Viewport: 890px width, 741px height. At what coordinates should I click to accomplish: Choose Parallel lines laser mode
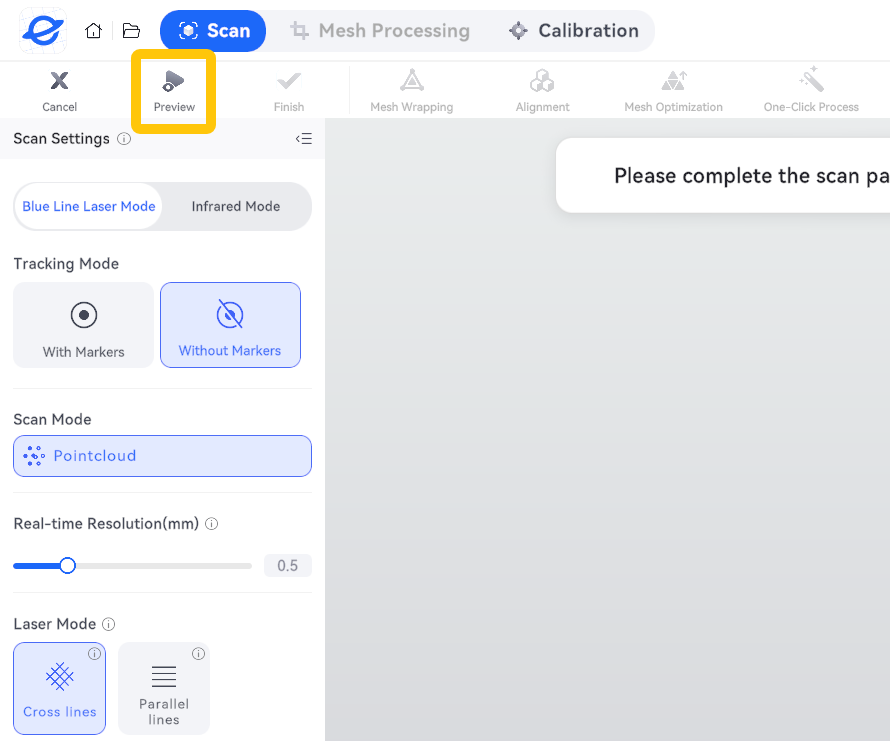point(164,688)
